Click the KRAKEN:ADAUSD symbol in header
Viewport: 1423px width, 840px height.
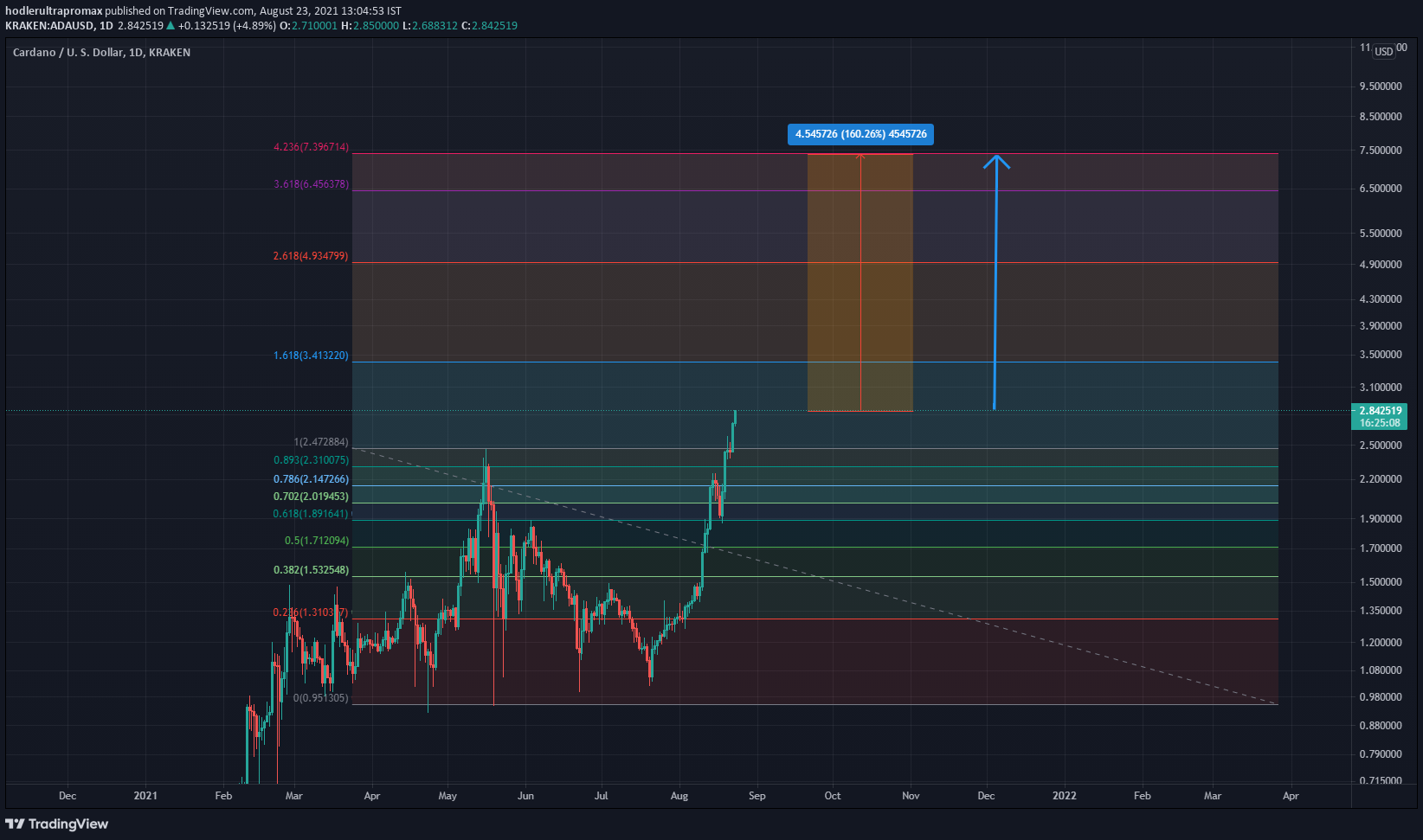(x=48, y=26)
